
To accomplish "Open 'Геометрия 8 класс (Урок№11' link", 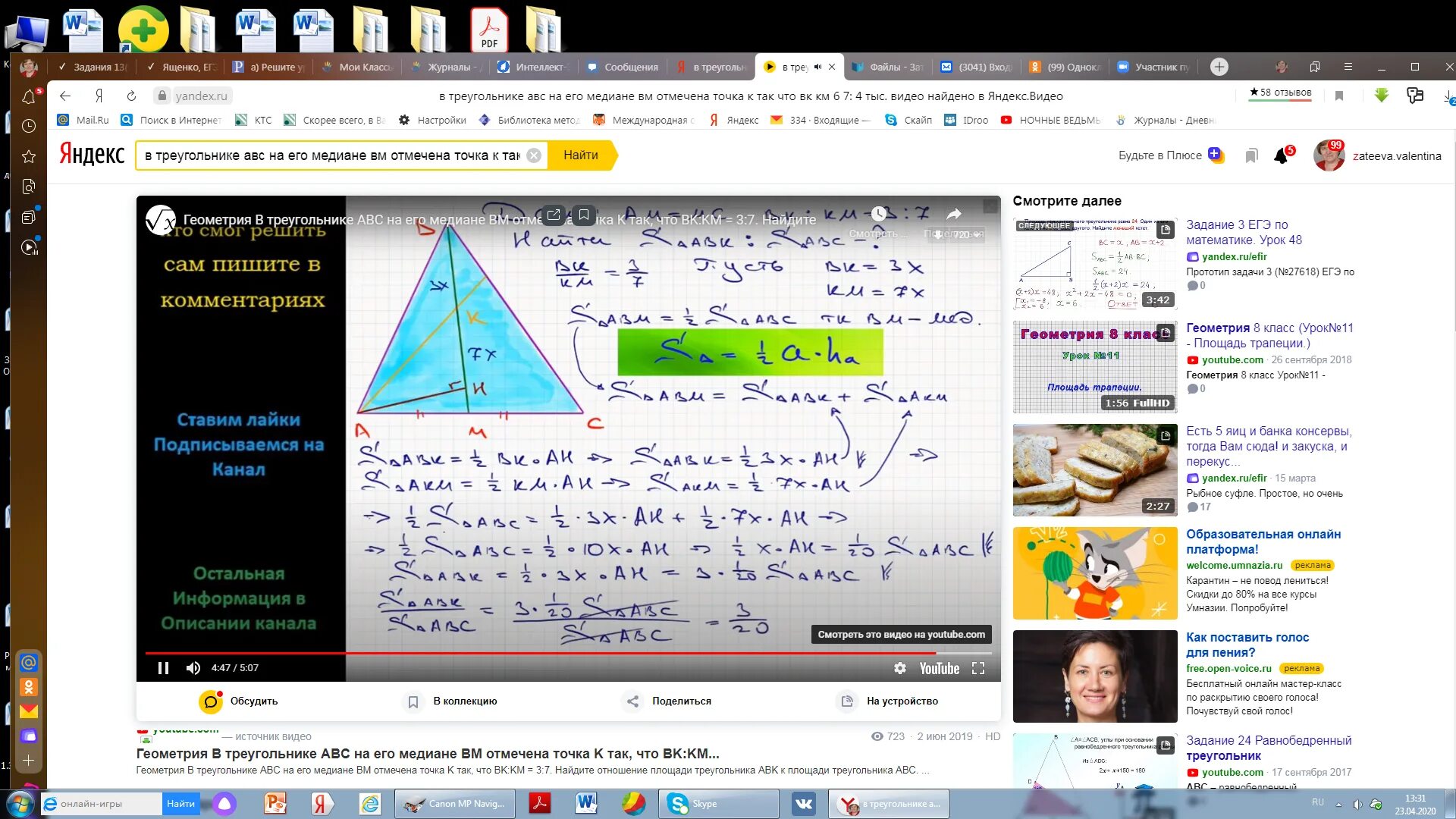I will (1269, 335).
